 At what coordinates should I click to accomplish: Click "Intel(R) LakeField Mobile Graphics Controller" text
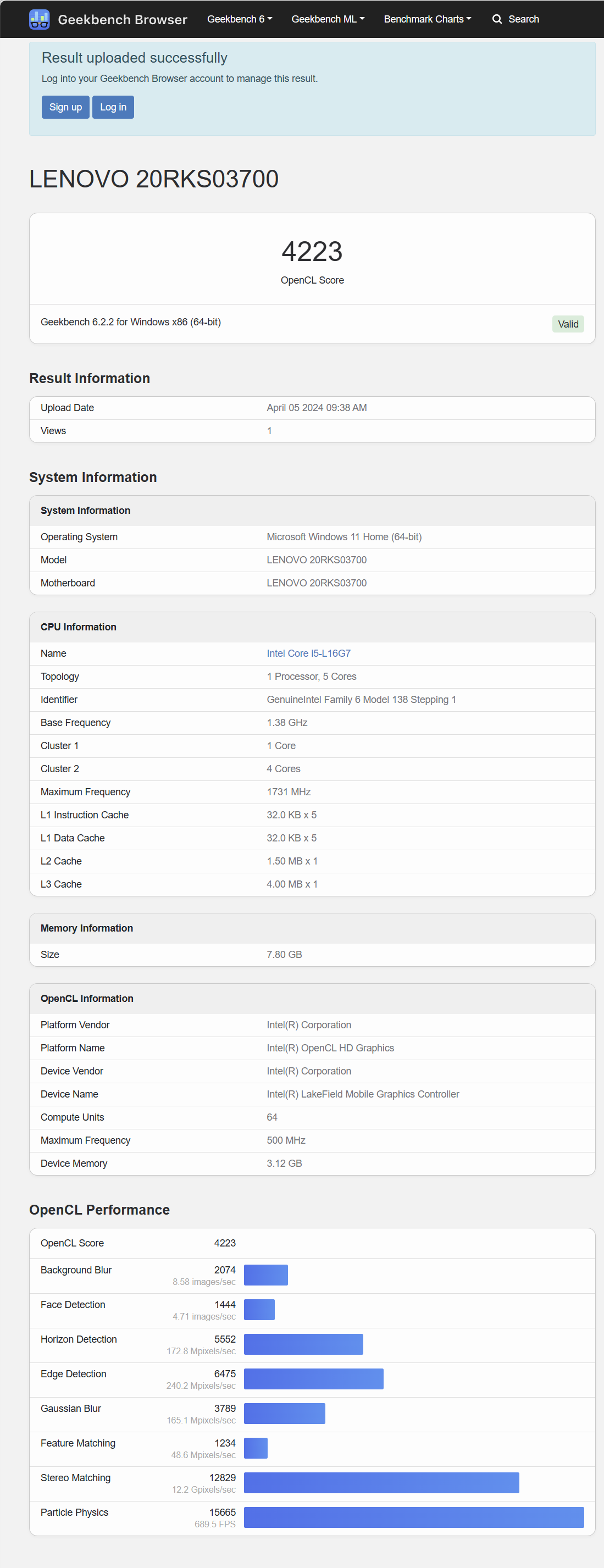[x=363, y=1094]
